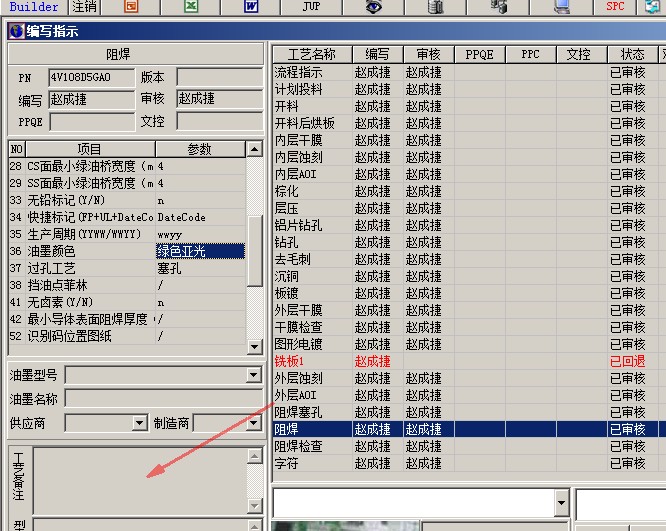Click the 注销 logout button
Screen dimensions: 666x531
click(84, 6)
